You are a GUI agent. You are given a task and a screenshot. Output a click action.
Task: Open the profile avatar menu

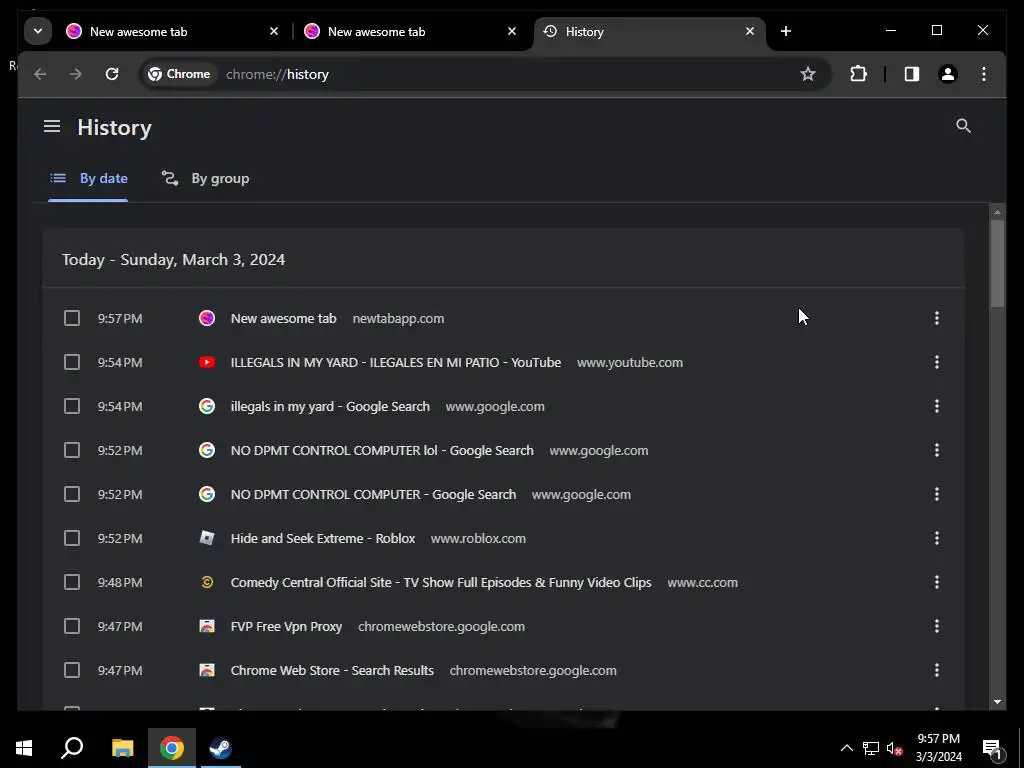948,74
